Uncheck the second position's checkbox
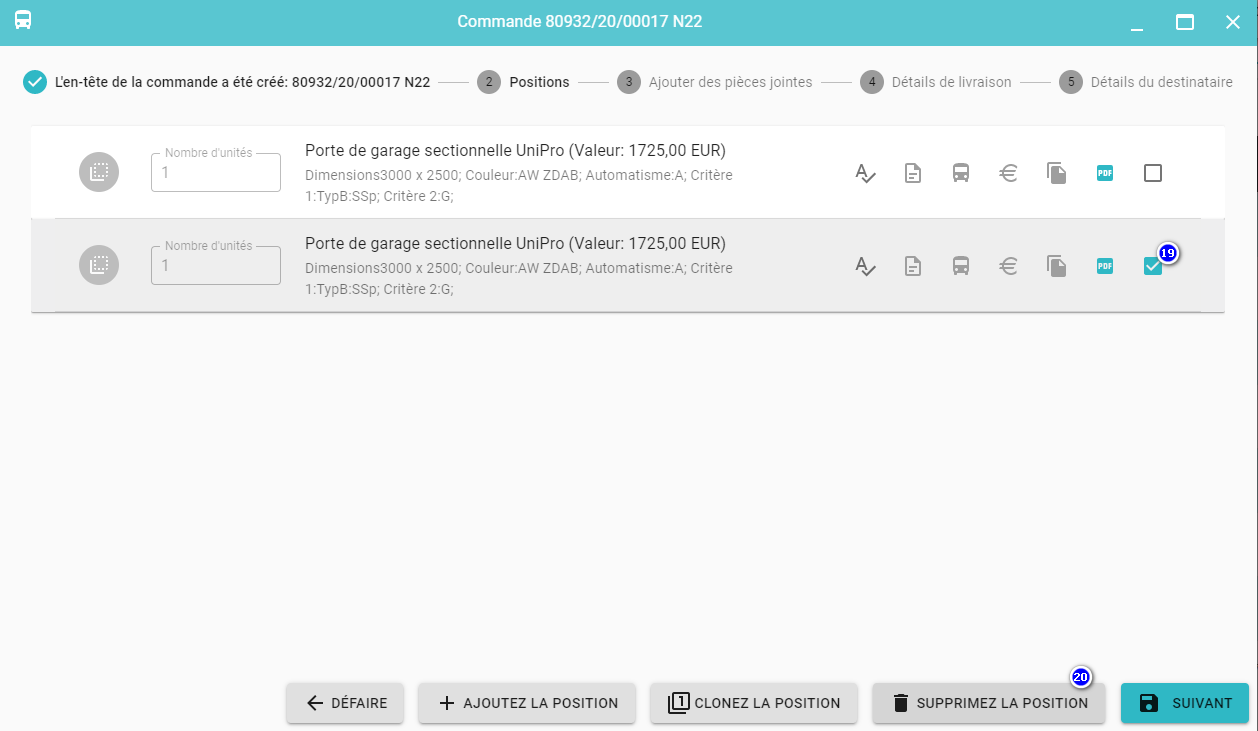Image resolution: width=1258 pixels, height=731 pixels. [1152, 267]
